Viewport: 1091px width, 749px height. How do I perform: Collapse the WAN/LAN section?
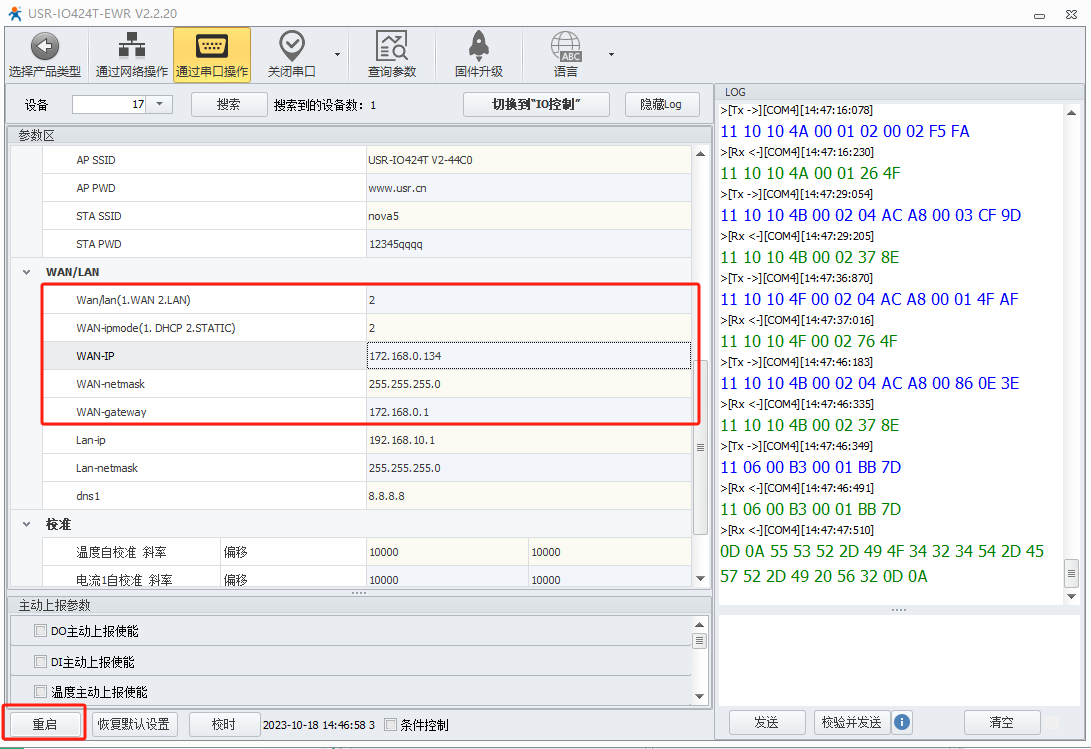pos(25,272)
